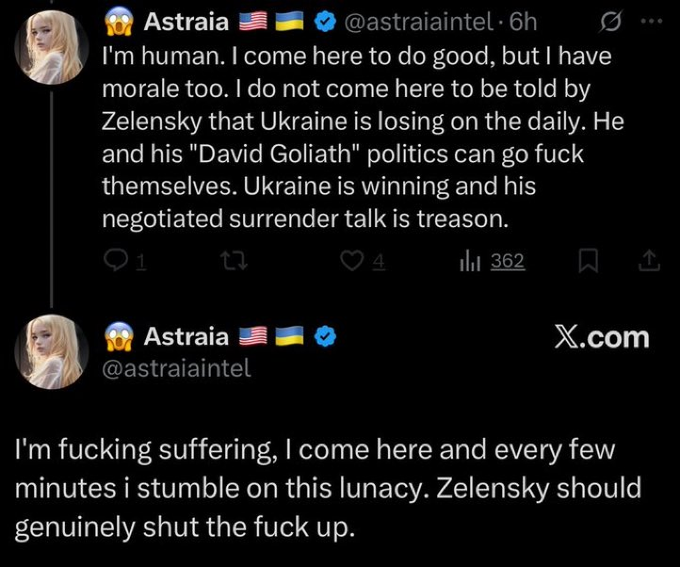Click the reply speech bubble icon
The image size is (680, 567).
pyautogui.click(x=117, y=261)
